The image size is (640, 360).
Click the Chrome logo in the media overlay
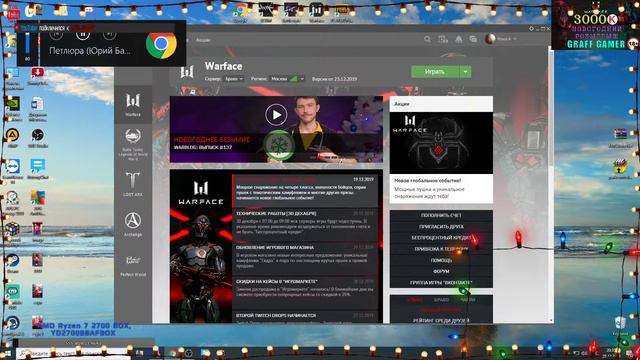pos(161,44)
